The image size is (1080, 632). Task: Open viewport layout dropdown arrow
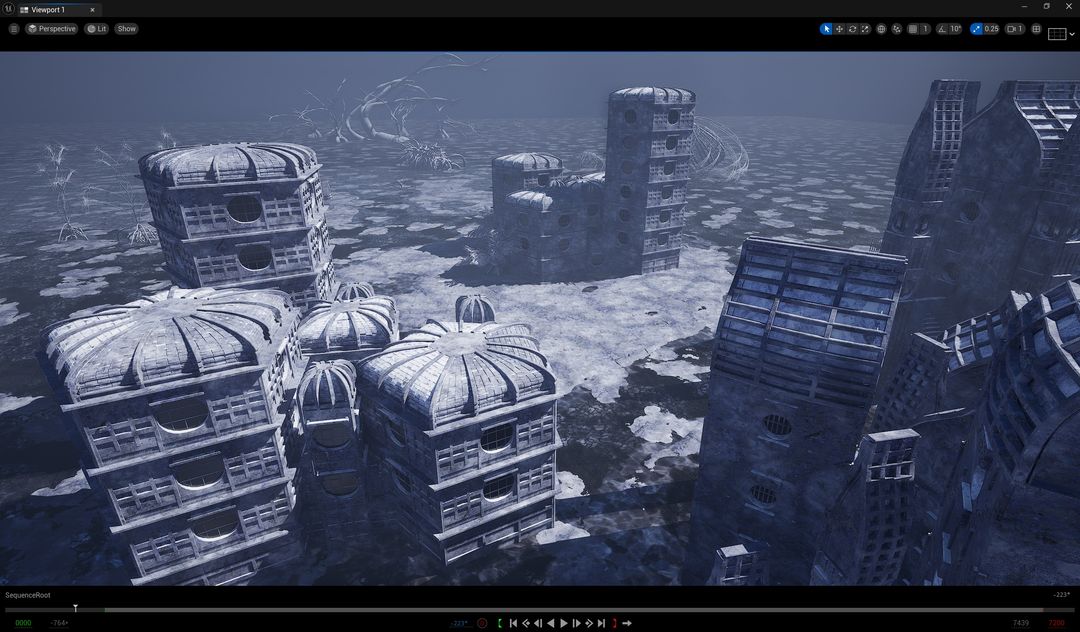[1071, 34]
